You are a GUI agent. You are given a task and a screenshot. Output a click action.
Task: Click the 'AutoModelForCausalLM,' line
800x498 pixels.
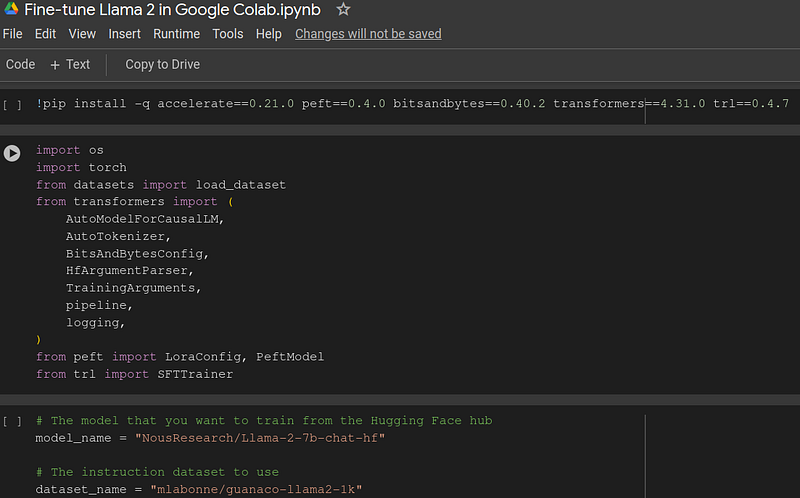click(x=145, y=219)
